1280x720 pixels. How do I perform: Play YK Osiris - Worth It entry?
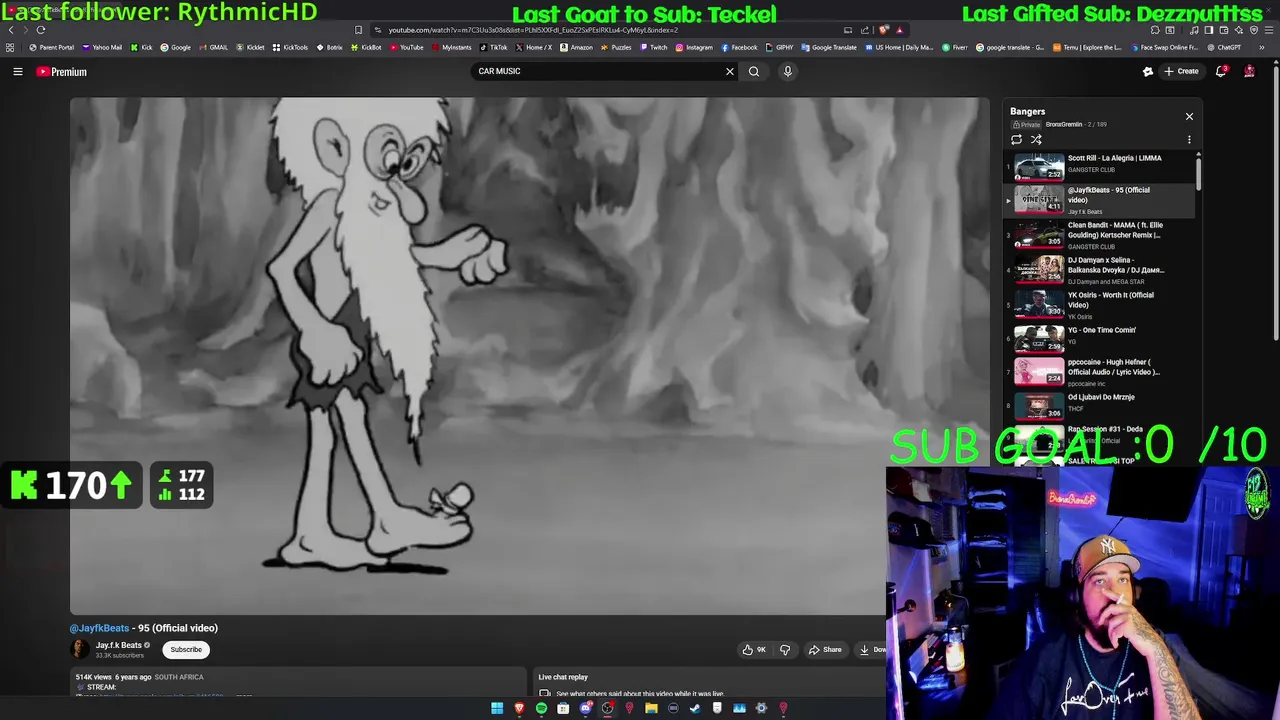1099,305
